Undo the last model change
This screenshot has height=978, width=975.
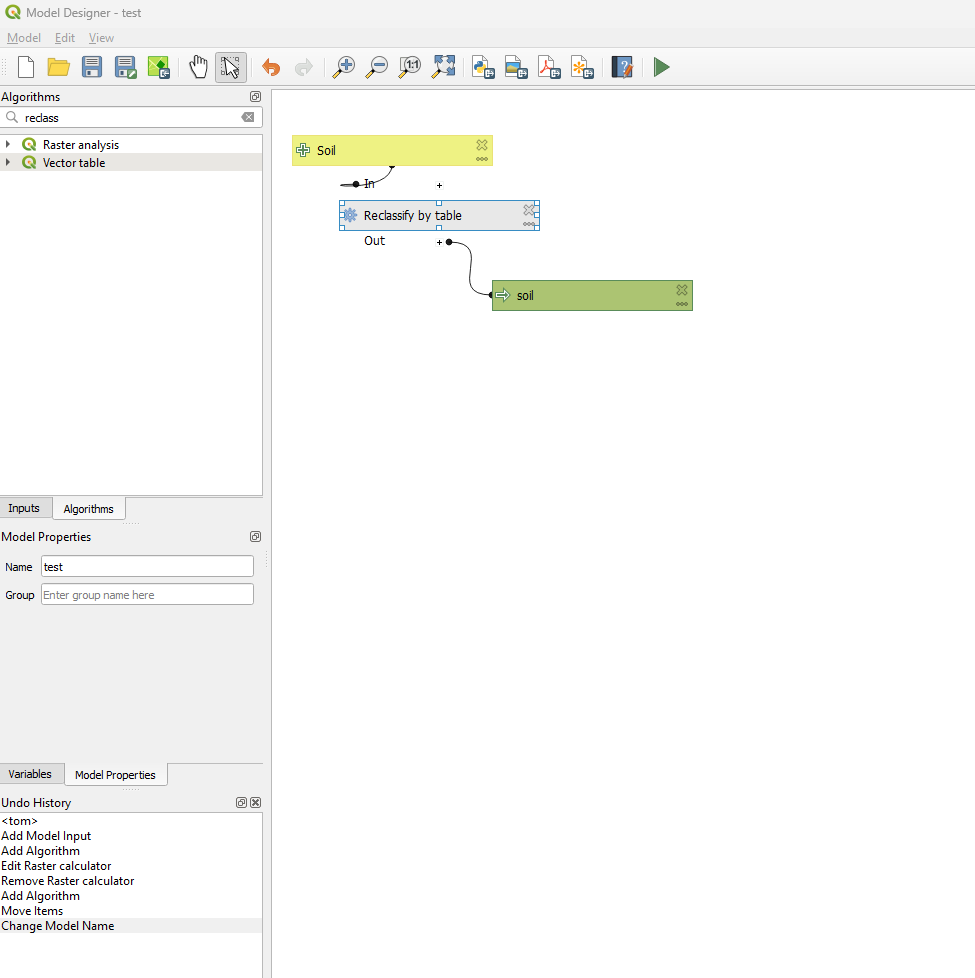coord(270,67)
